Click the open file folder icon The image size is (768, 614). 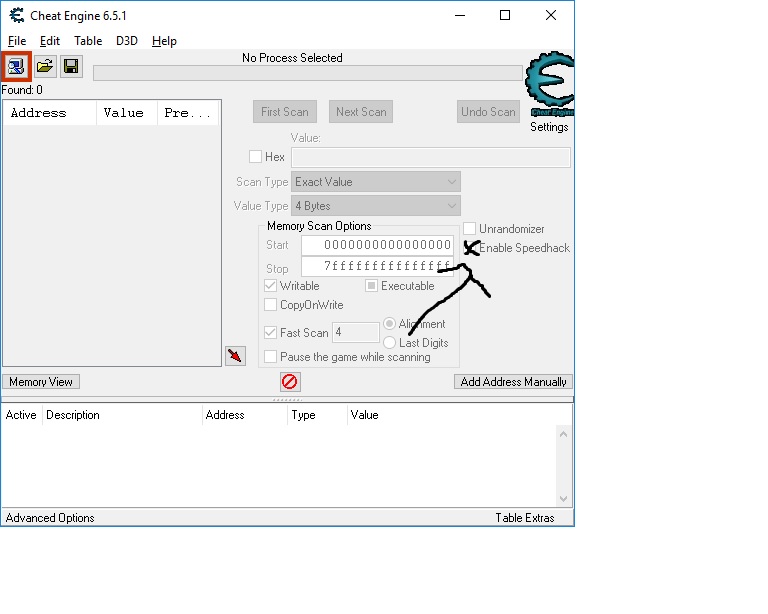point(45,66)
